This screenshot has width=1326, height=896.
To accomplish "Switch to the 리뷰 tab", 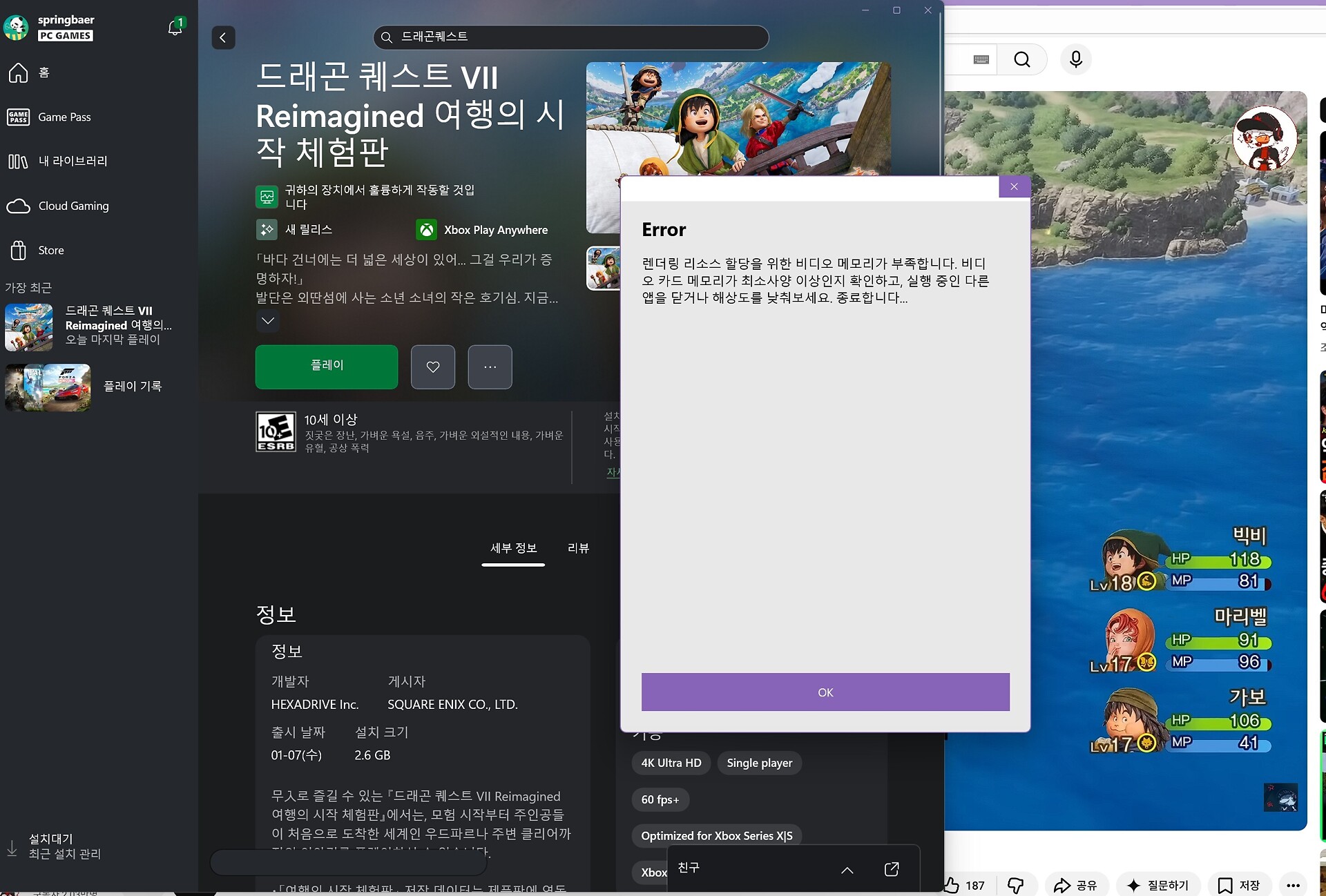I will (578, 548).
